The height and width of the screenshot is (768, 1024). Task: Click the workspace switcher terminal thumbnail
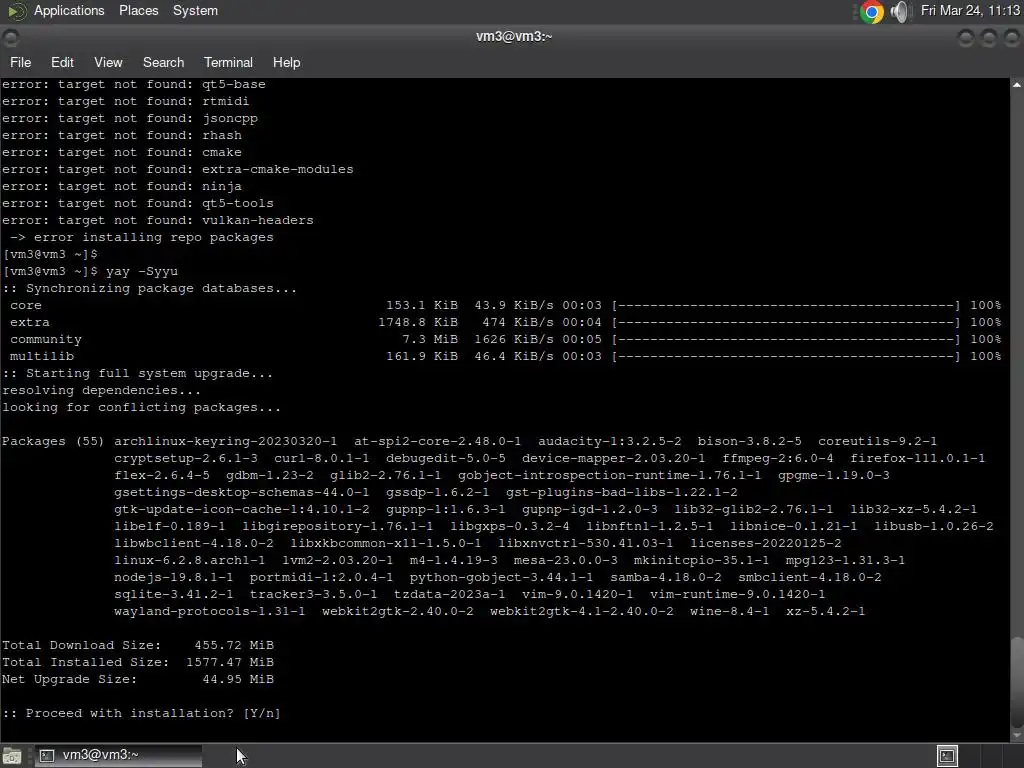947,756
